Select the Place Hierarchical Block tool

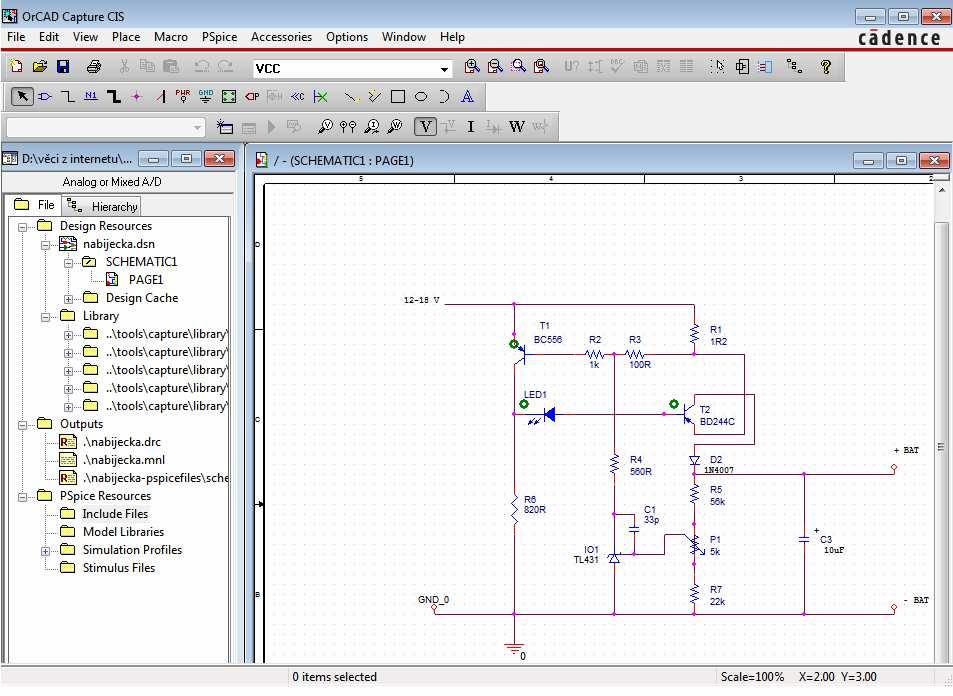(229, 97)
